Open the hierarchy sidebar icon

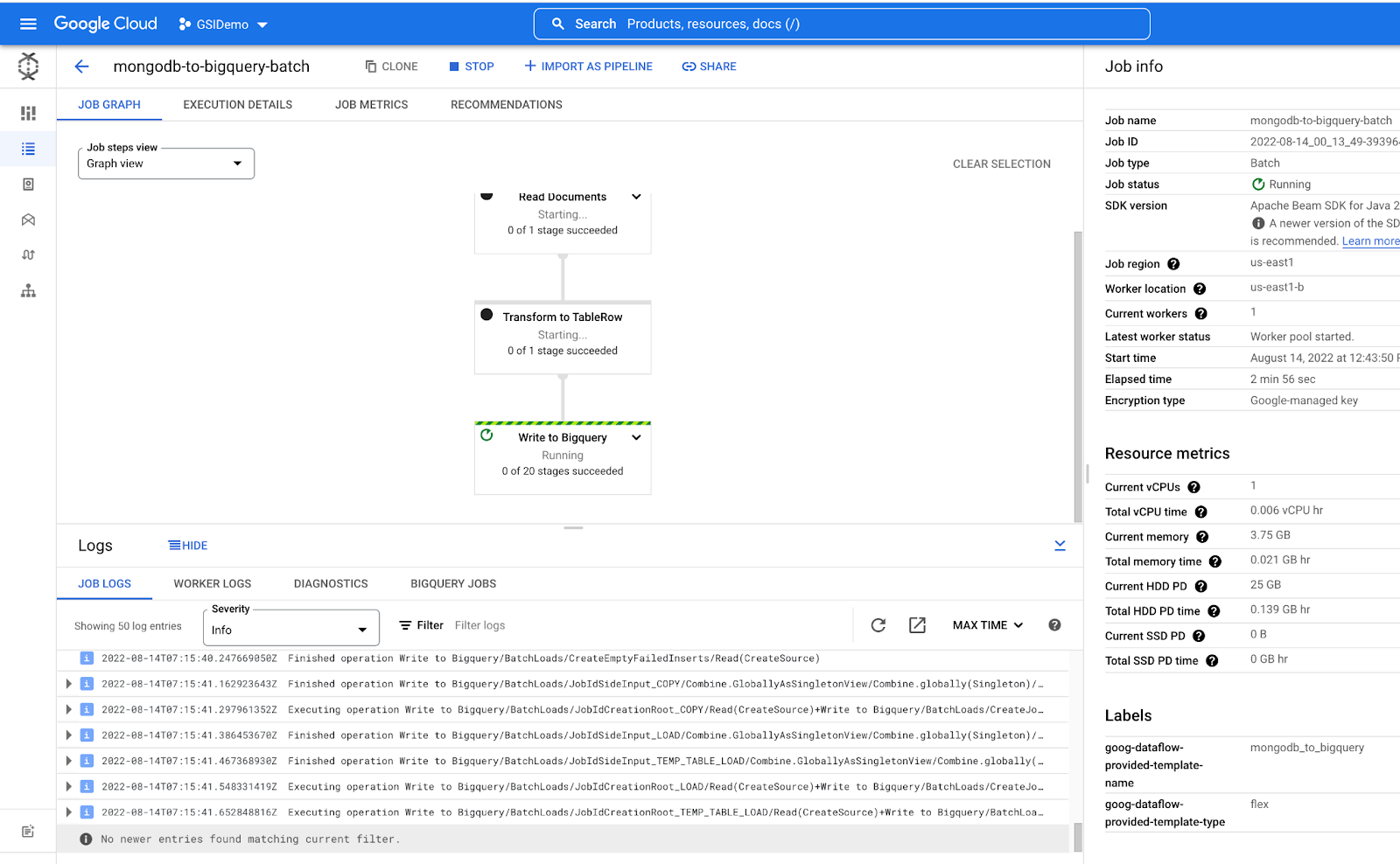pyautogui.click(x=28, y=291)
